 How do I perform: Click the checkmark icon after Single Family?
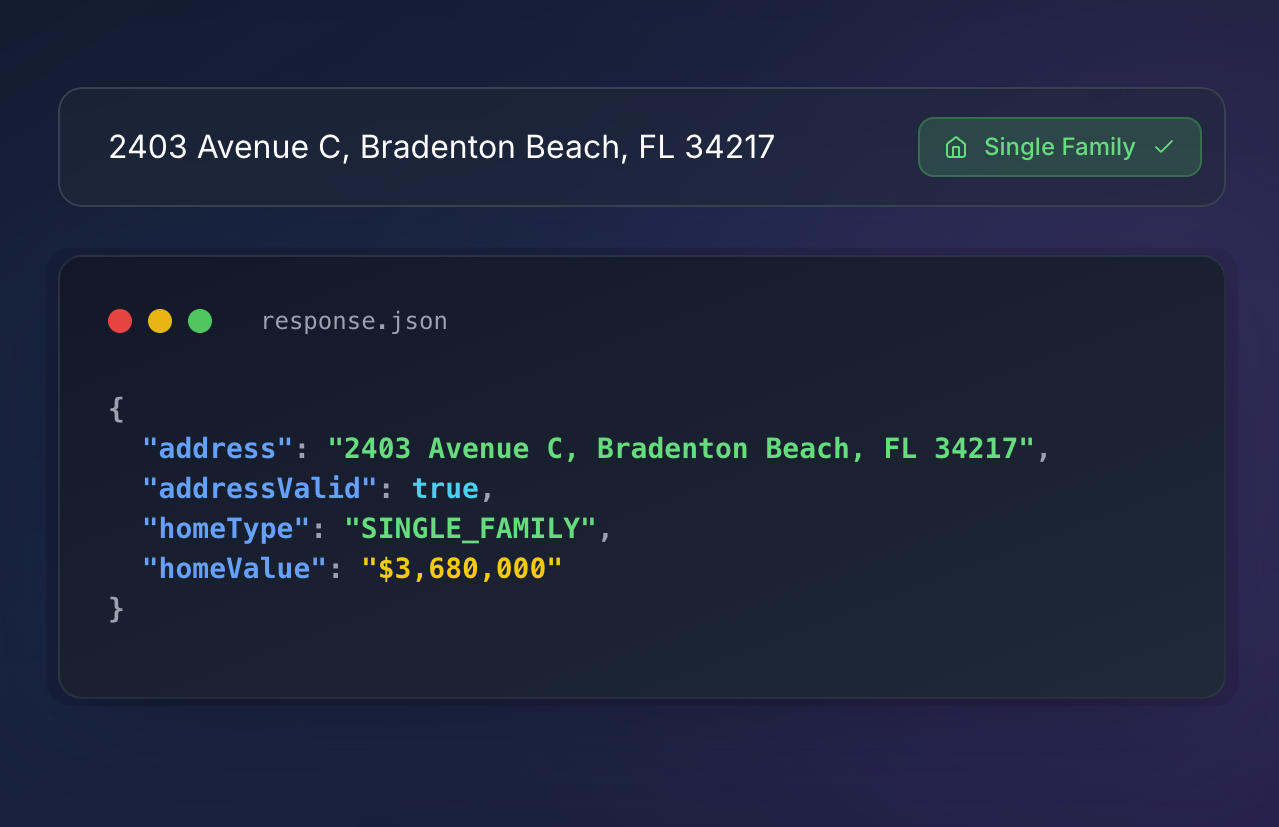(x=1163, y=148)
